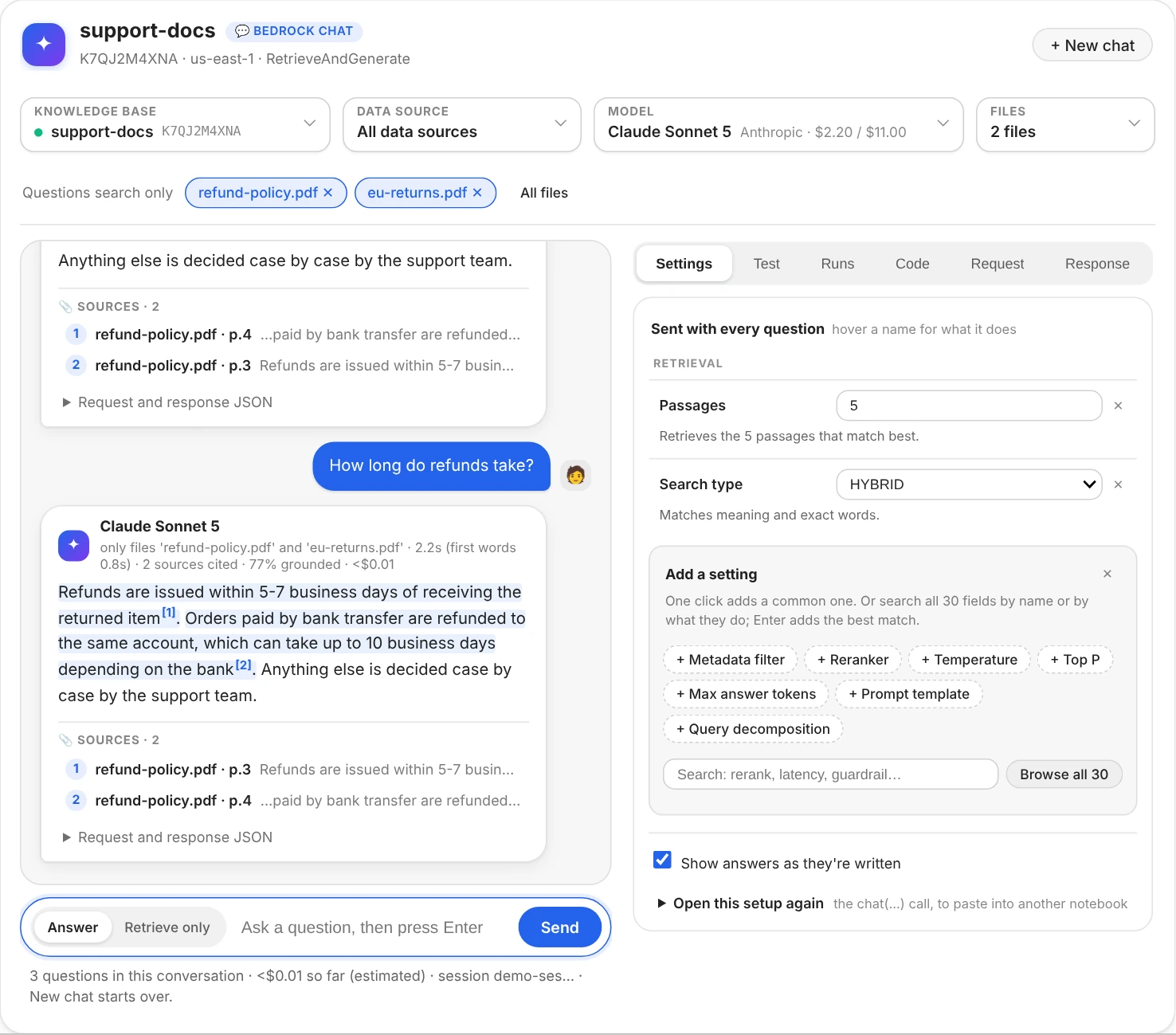Remove the refund-policy.pdf filter chip
Image resolution: width=1176 pixels, height=1035 pixels.
(327, 193)
